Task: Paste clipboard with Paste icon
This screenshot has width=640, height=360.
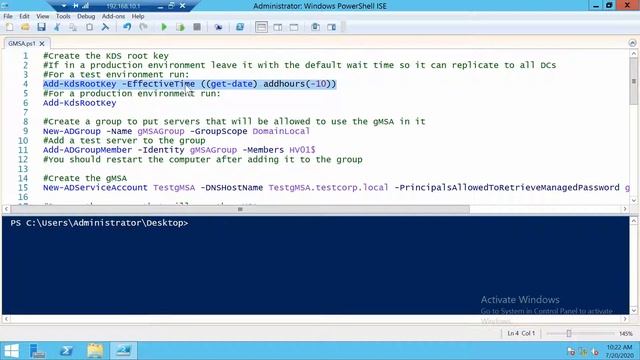Action: tap(89, 27)
